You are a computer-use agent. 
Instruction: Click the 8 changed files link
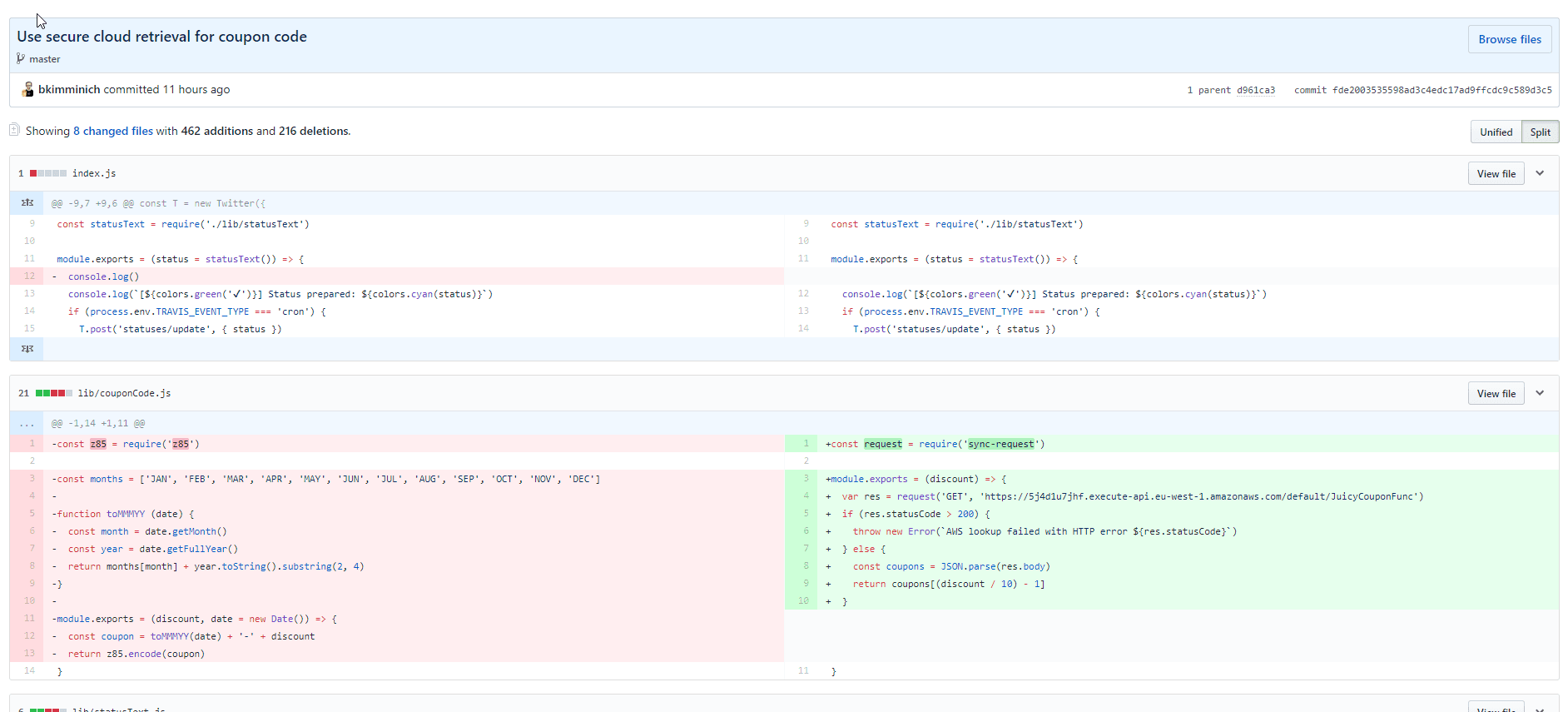[x=113, y=131]
